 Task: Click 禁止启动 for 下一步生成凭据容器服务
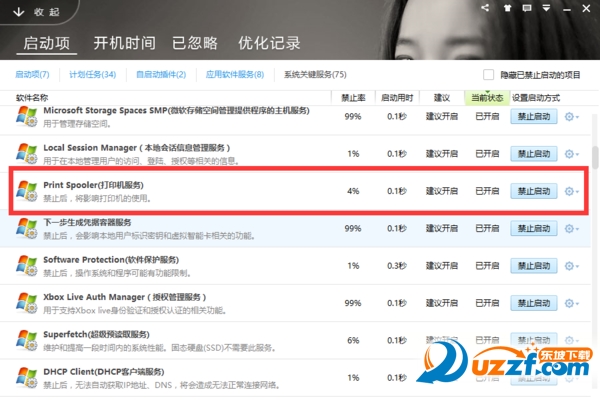(534, 229)
